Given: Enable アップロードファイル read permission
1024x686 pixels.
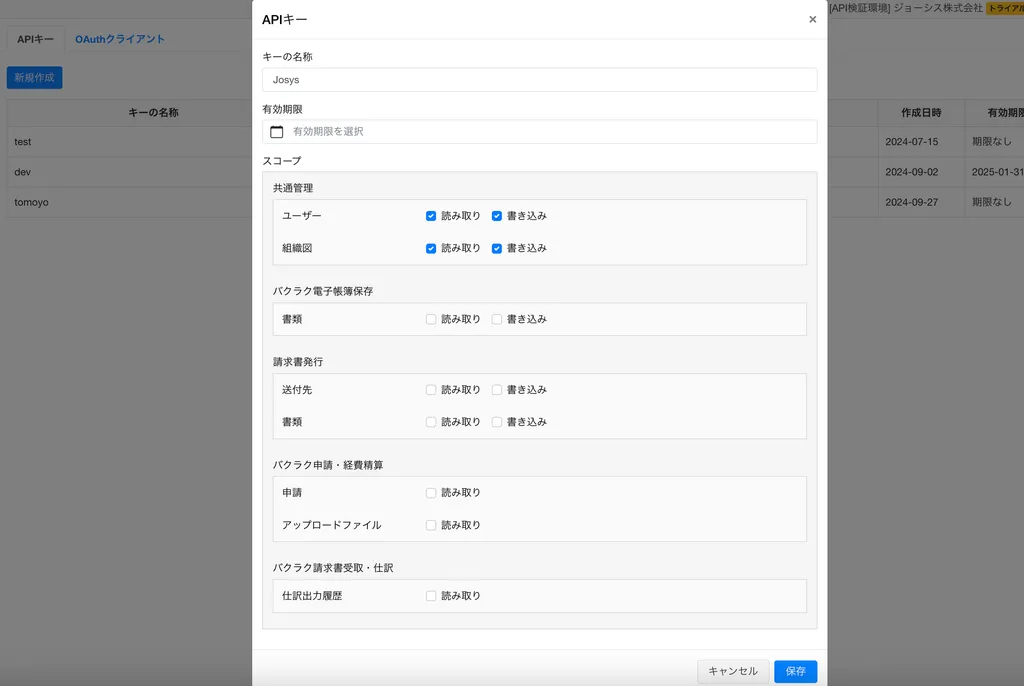Looking at the screenshot, I should pyautogui.click(x=431, y=524).
